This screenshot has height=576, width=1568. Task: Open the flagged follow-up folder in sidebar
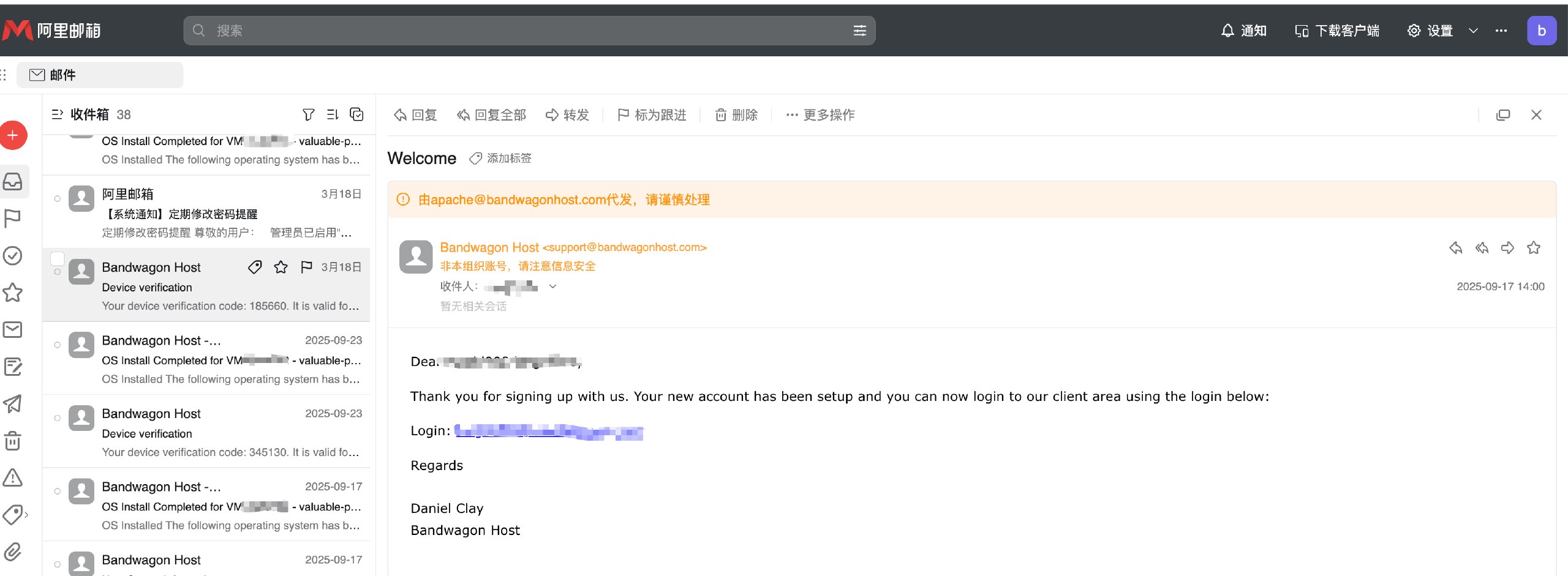(x=13, y=219)
